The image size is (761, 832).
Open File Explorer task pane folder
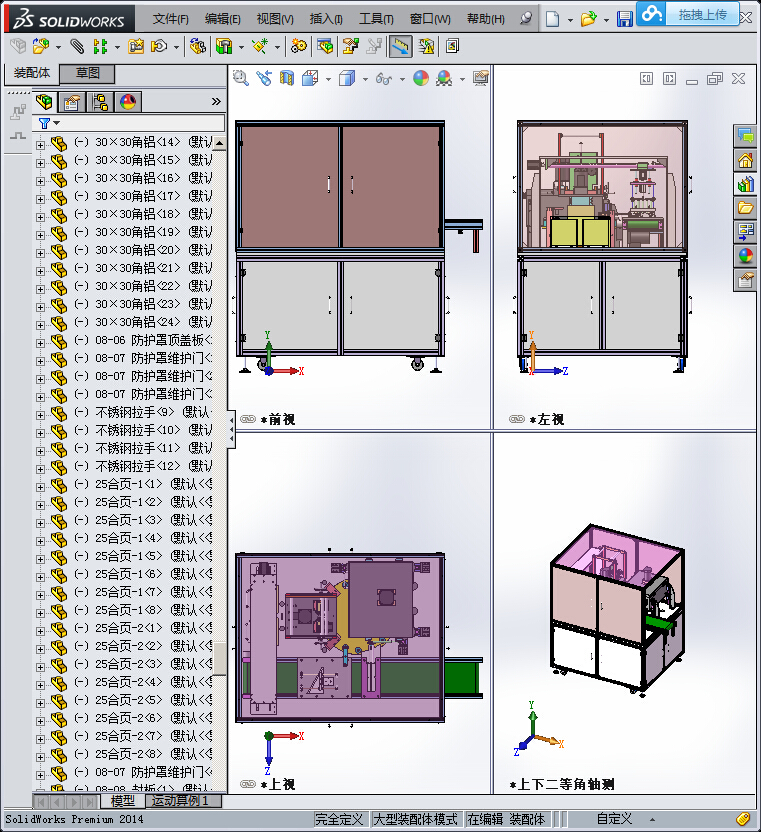pos(745,208)
